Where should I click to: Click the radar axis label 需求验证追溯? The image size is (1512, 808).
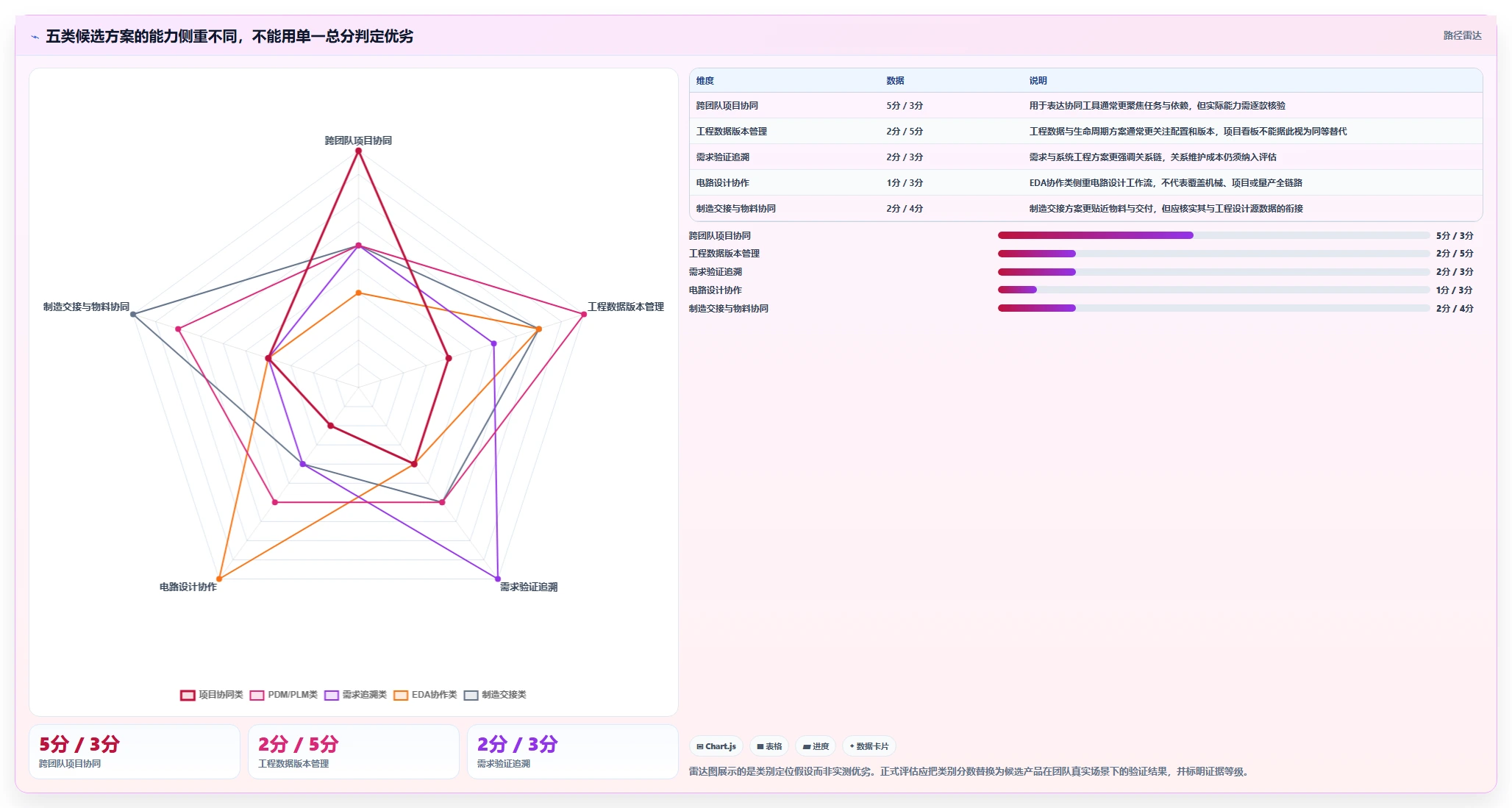coord(529,587)
